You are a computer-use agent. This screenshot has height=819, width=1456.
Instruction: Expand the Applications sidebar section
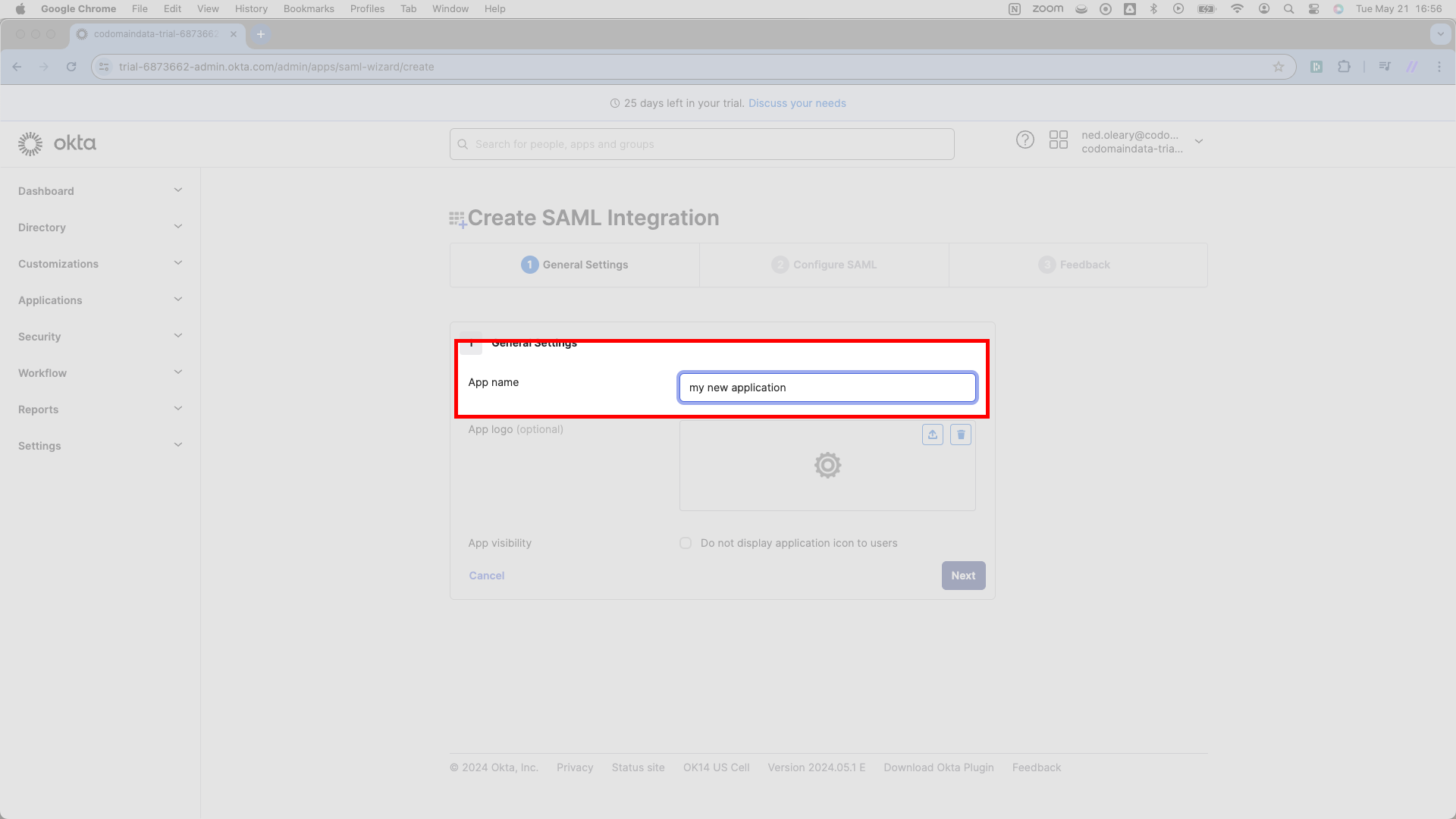100,300
